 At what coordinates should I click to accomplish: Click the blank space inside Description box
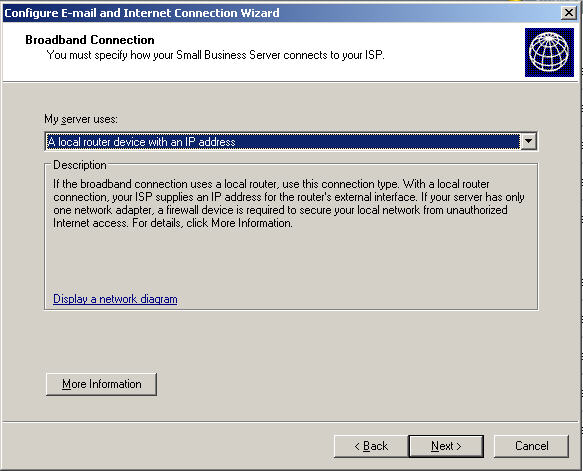coord(290,260)
